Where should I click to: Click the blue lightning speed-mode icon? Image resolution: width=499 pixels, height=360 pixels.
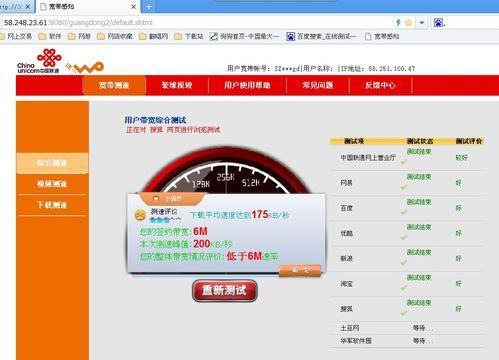point(398,23)
